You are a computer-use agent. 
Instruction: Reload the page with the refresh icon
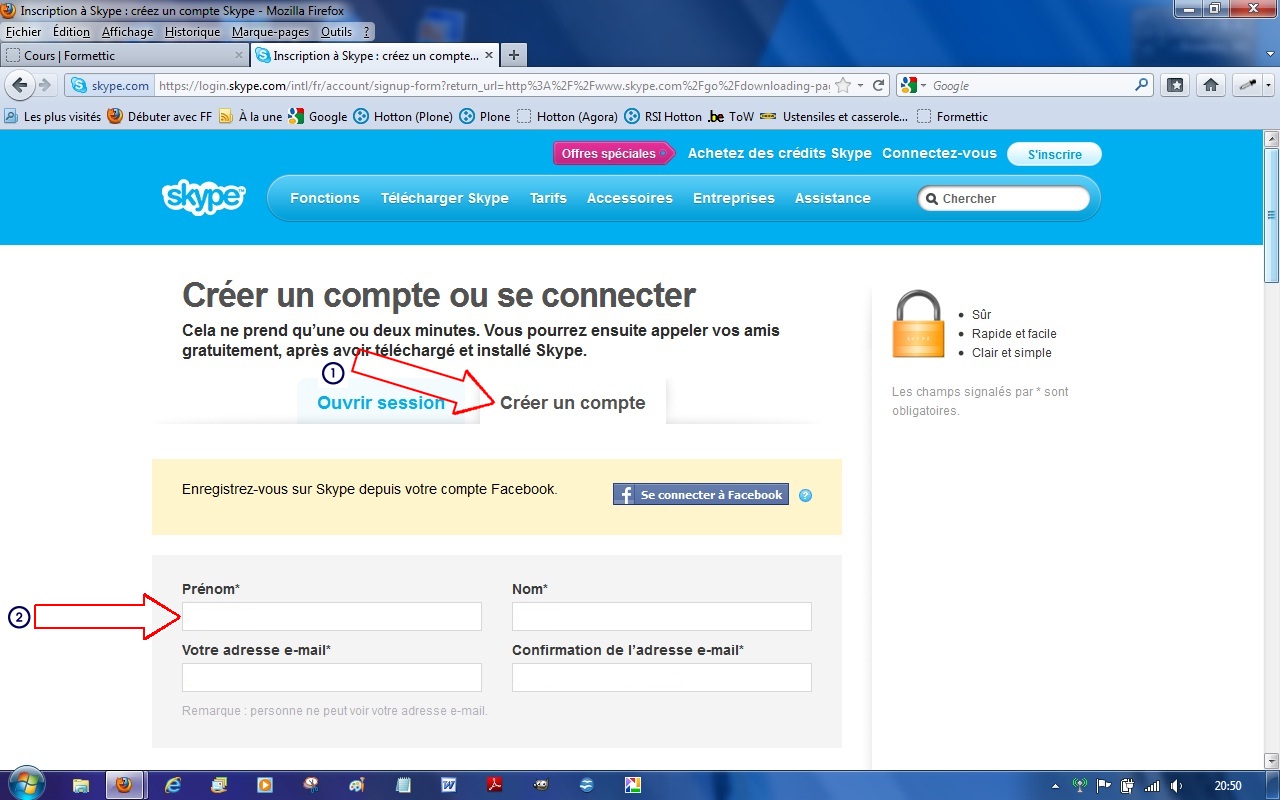(x=879, y=86)
